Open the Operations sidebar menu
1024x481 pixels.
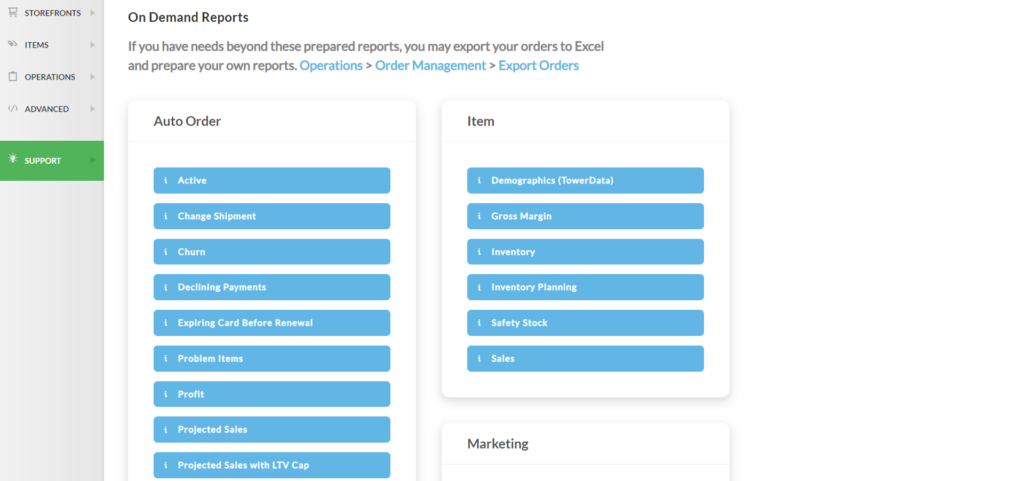coord(52,77)
